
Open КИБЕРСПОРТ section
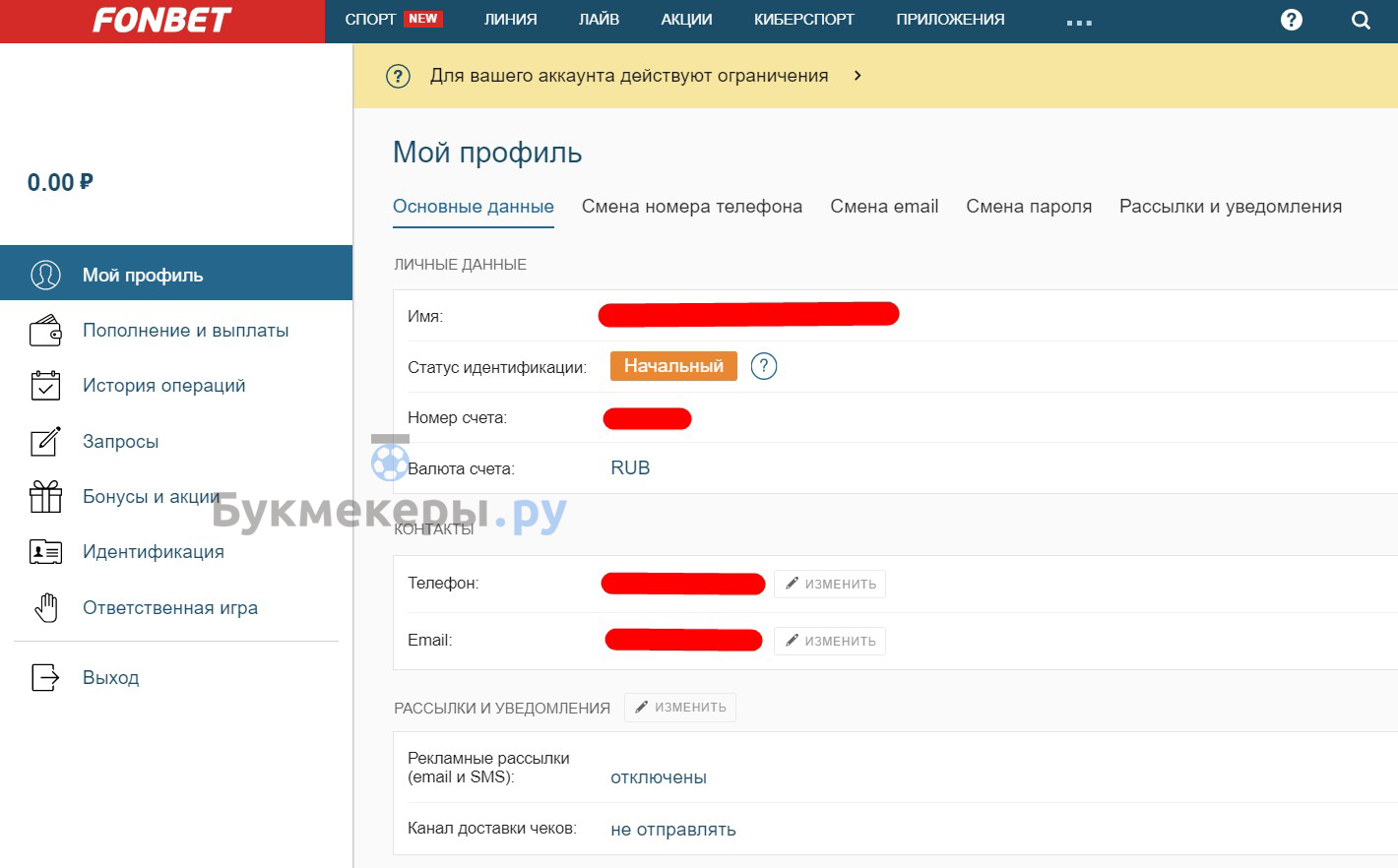803,20
